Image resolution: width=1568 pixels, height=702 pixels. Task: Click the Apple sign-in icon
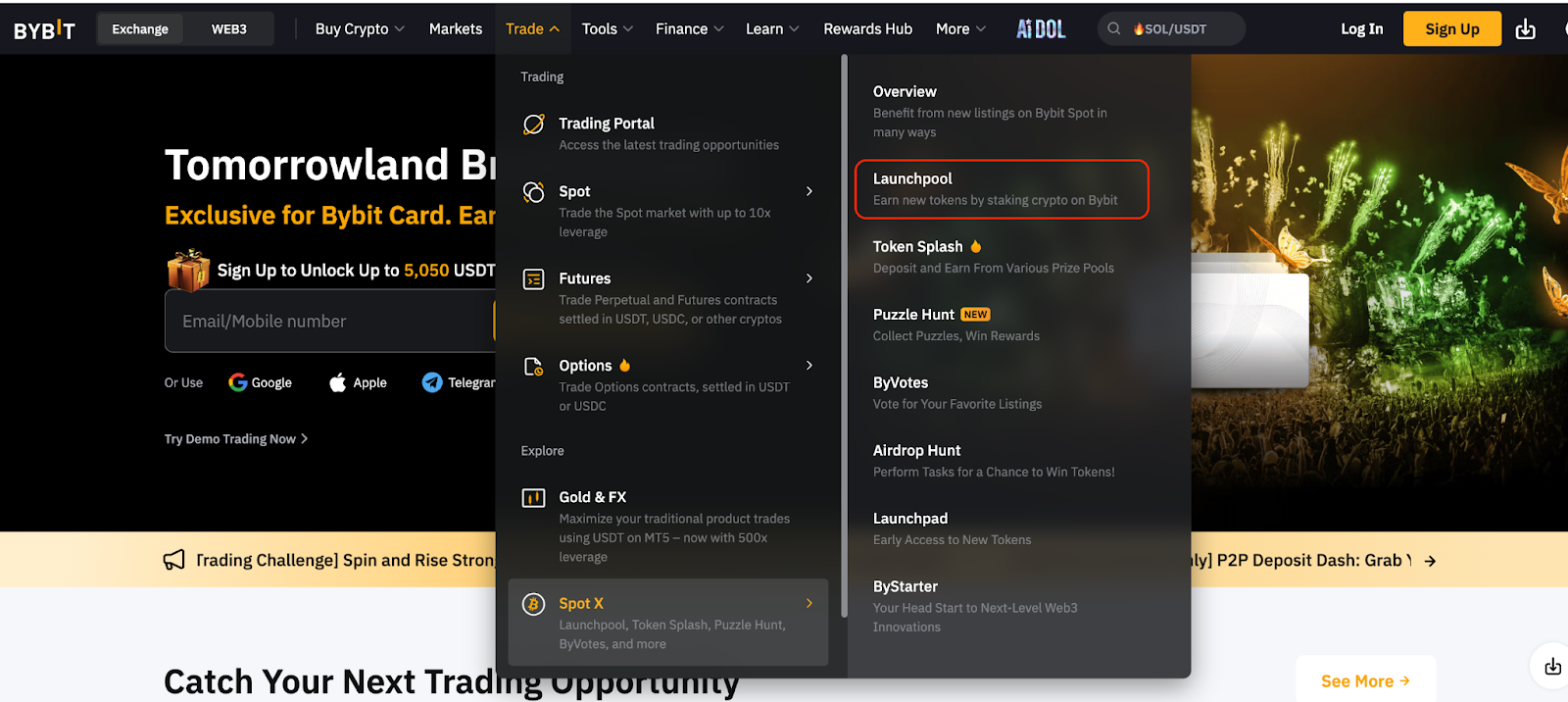coord(338,382)
